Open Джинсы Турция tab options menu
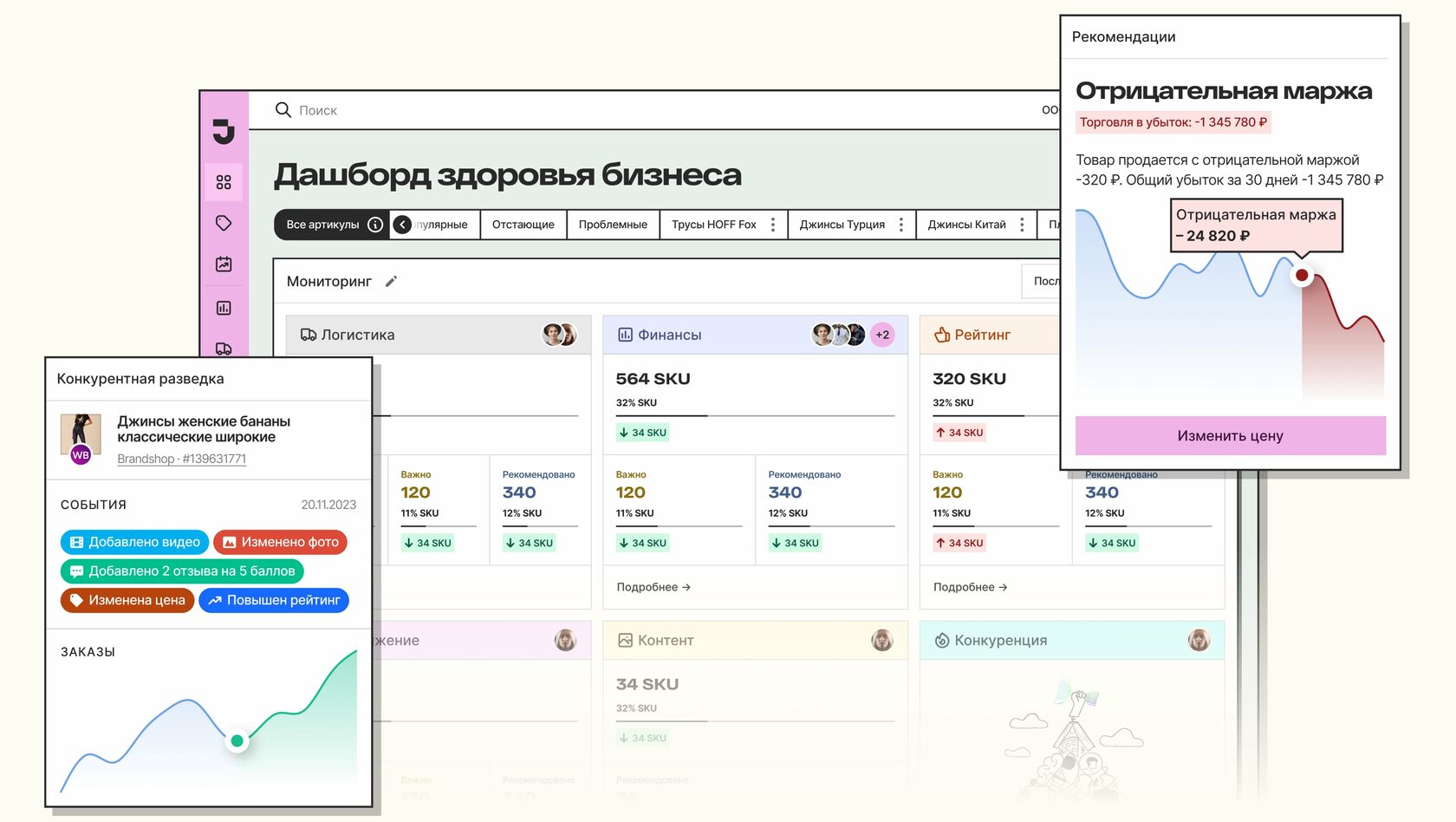This screenshot has height=822, width=1456. (901, 225)
